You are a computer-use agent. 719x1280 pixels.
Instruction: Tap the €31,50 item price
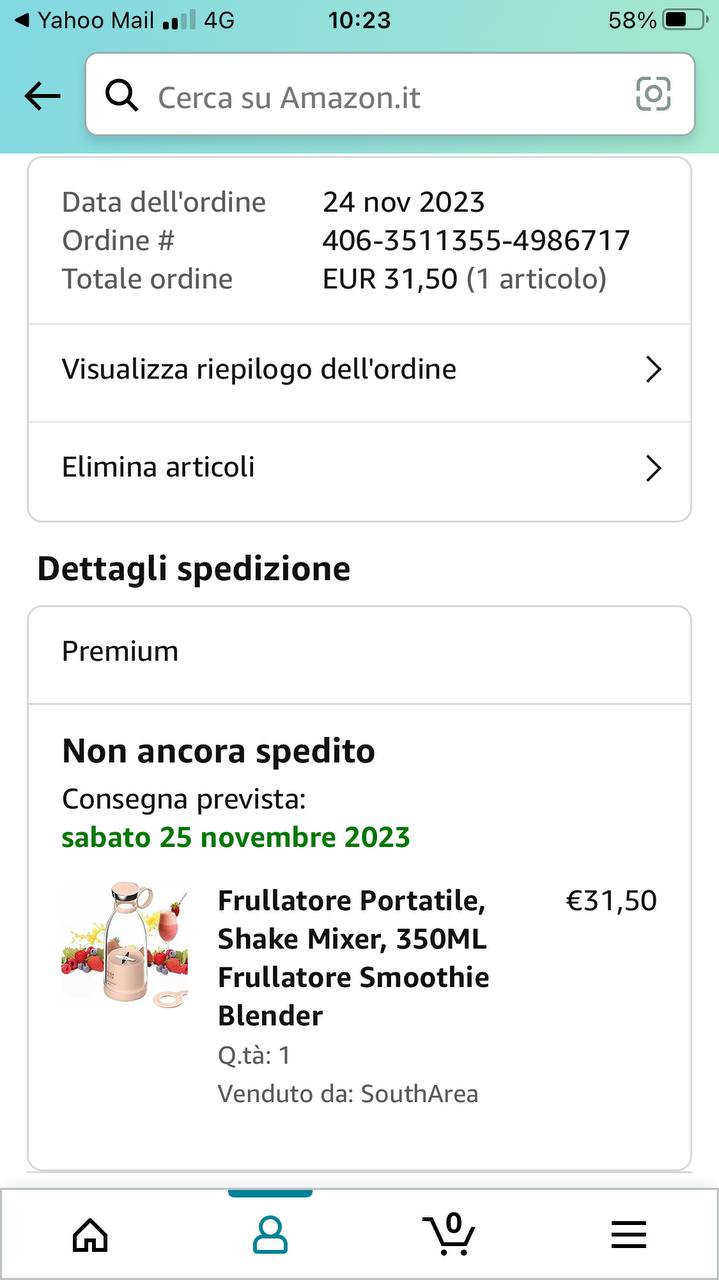tap(612, 901)
